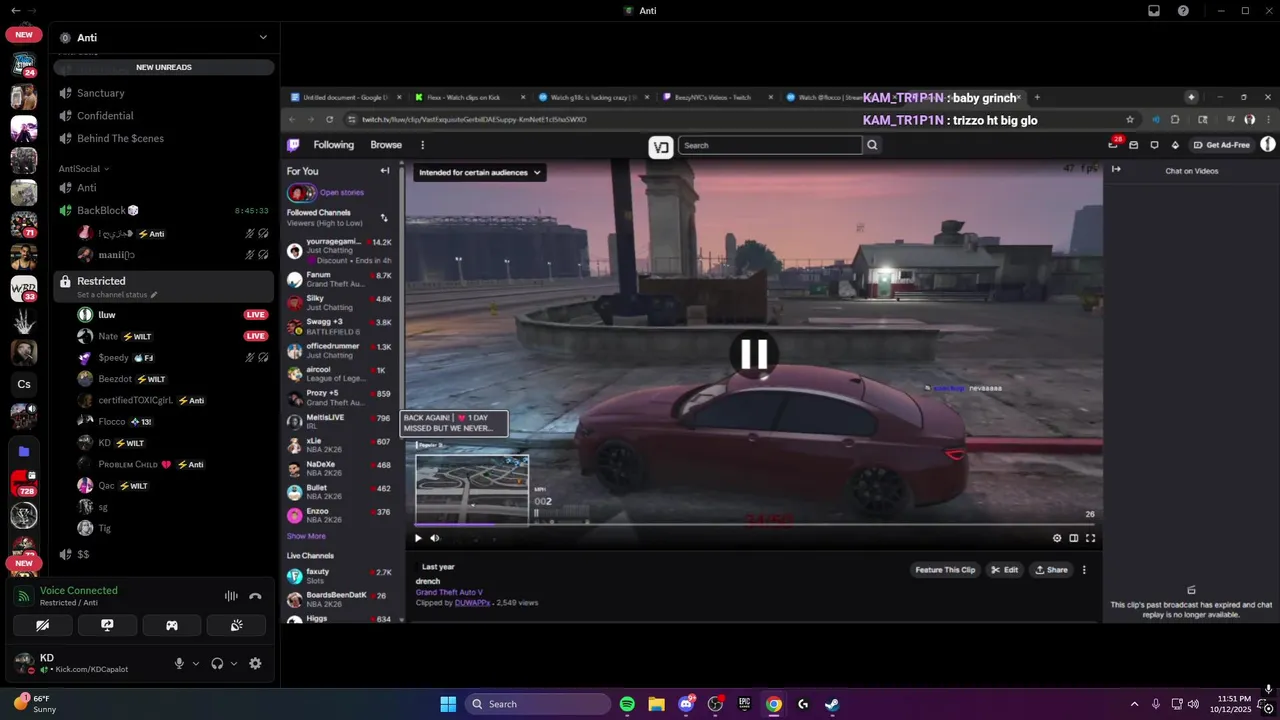Turn on the Discord camera
1280x720 pixels.
tap(43, 625)
